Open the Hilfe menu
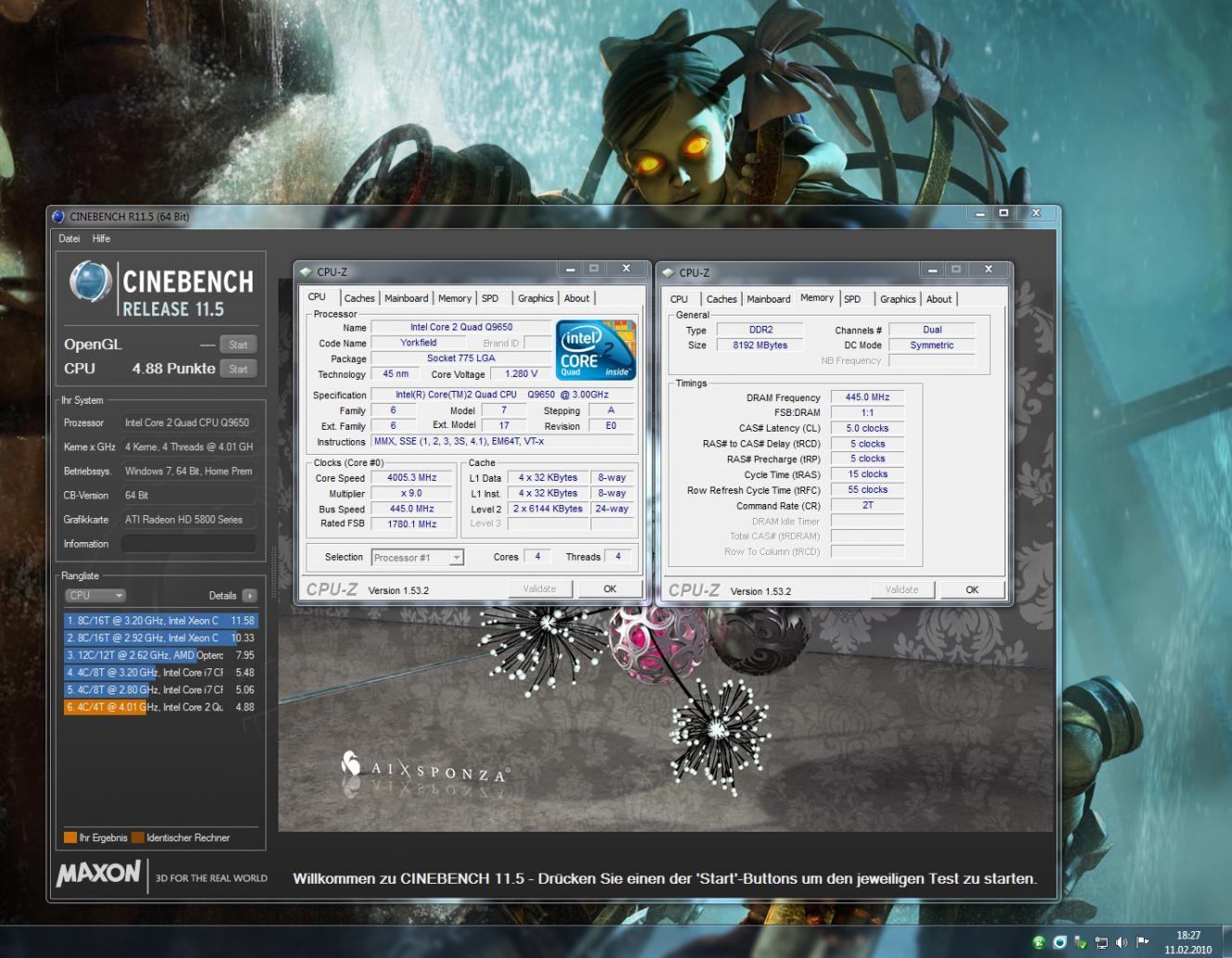Viewport: 1232px width, 958px height. click(x=101, y=239)
